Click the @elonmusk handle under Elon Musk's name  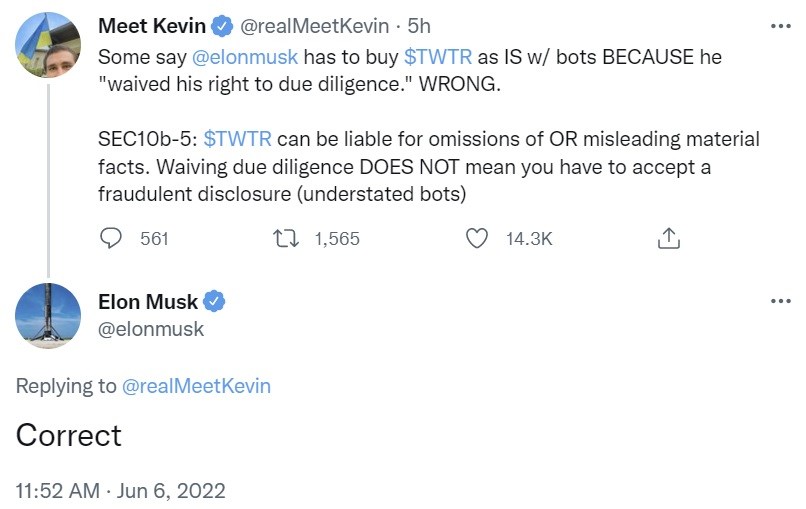tap(151, 328)
